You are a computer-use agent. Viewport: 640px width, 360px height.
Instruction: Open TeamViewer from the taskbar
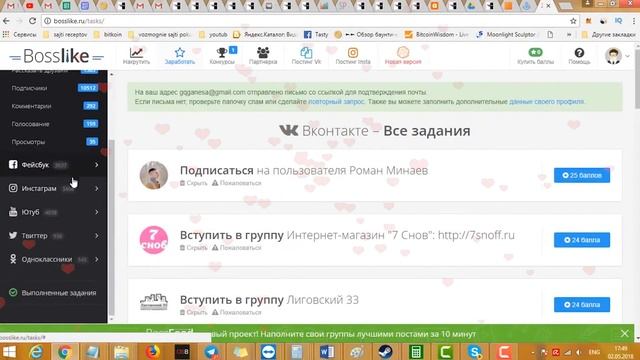pos(268,352)
